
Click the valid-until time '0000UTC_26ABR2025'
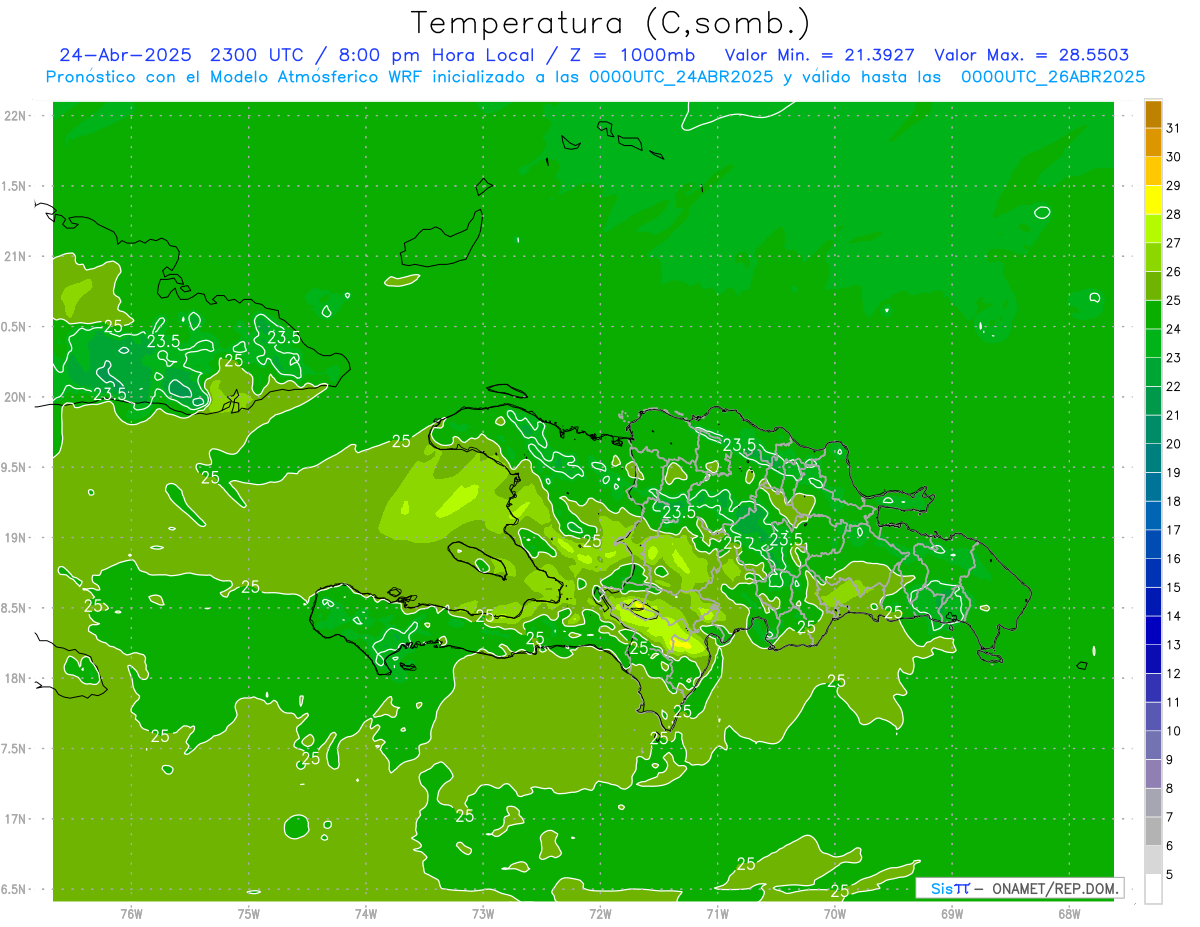coord(1053,77)
